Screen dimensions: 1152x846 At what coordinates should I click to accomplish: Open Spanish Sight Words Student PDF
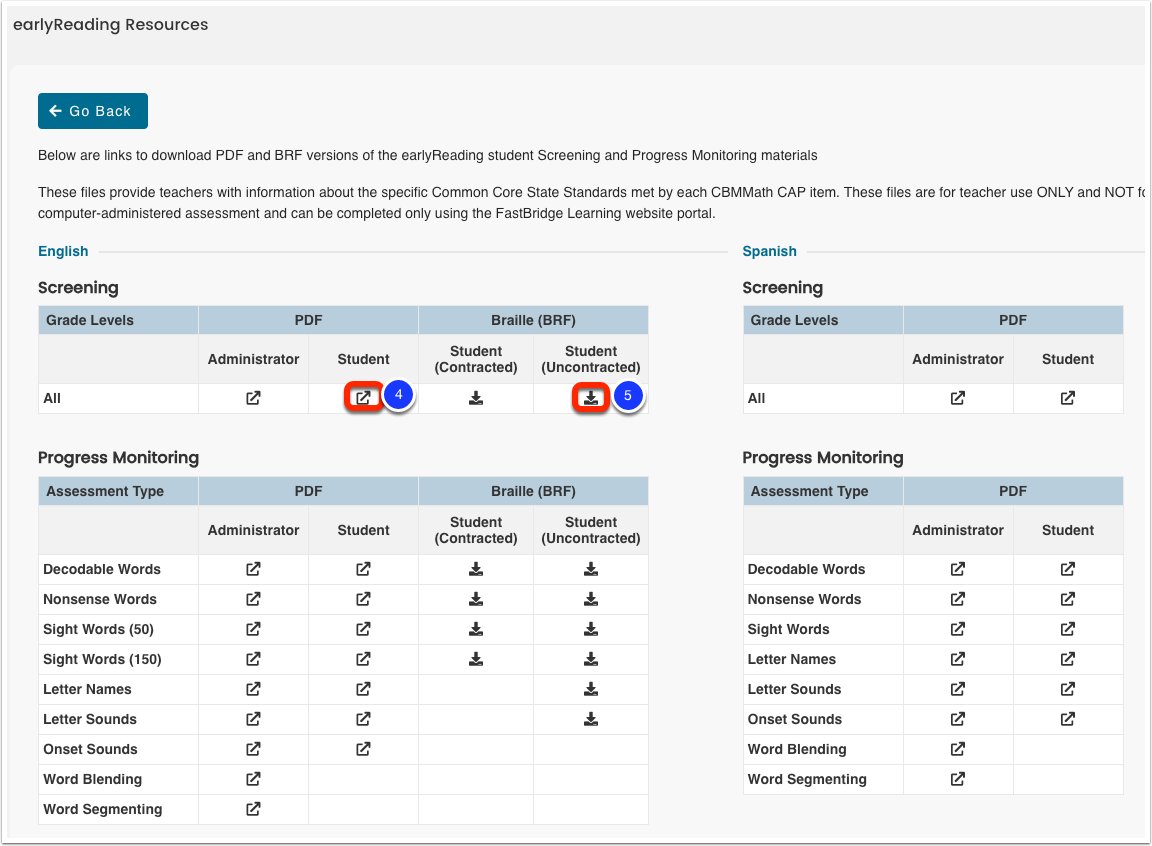point(1068,629)
